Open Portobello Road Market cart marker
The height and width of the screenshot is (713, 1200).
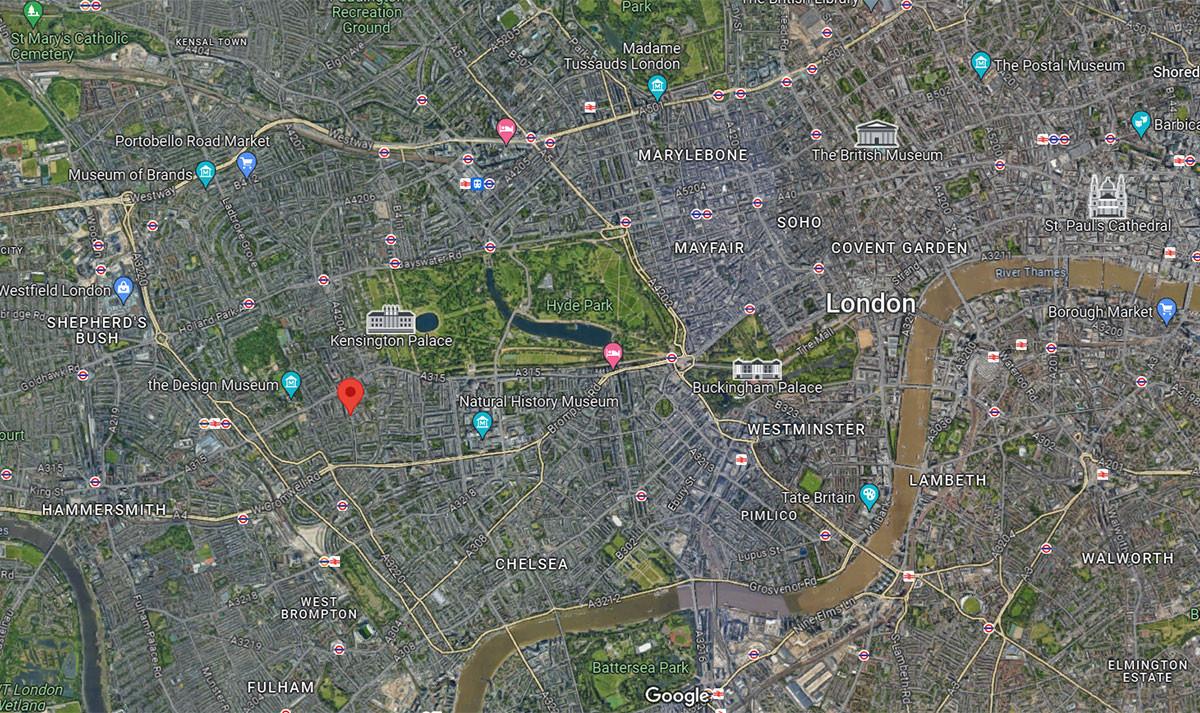[x=247, y=164]
